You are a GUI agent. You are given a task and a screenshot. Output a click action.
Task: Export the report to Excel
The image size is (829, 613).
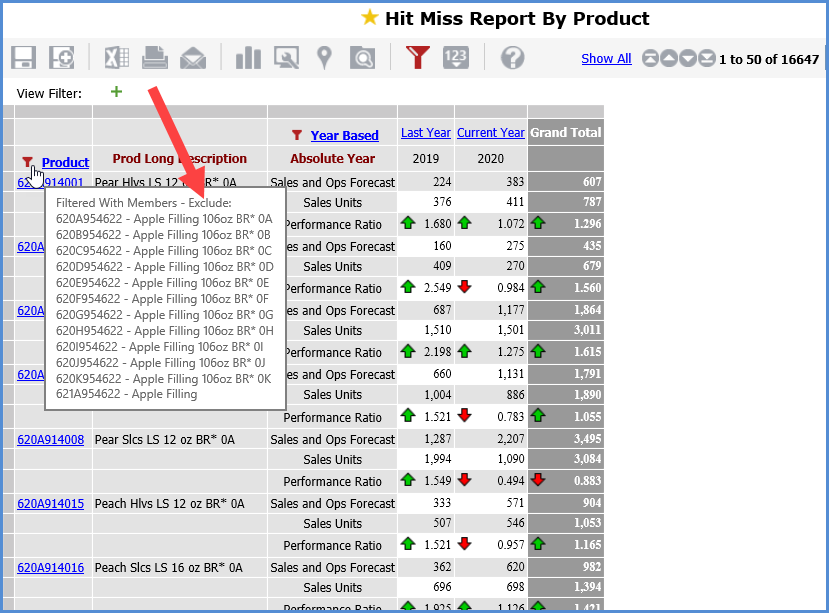(116, 58)
